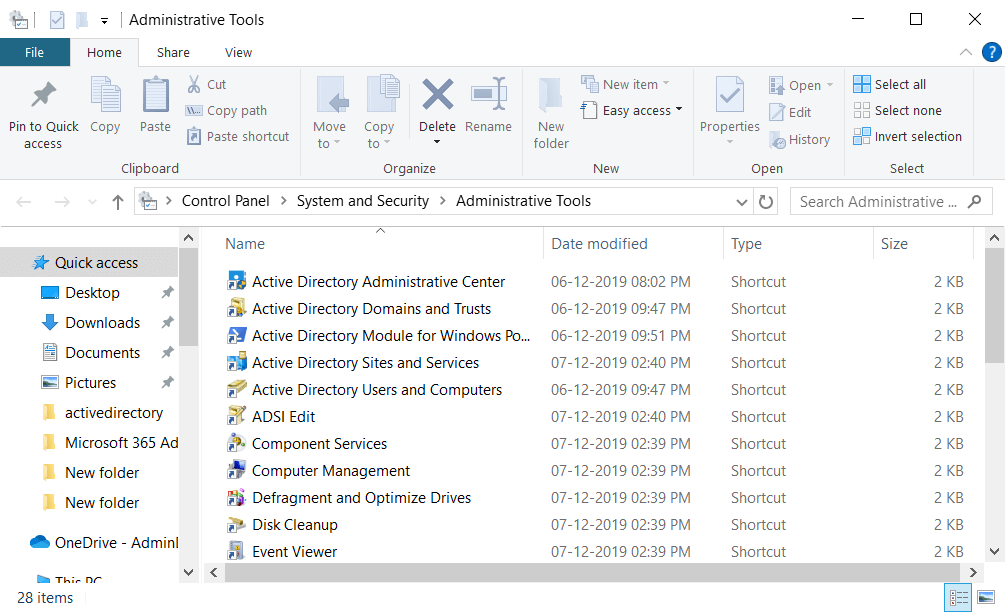Click Invert selection in the ribbon
Image resolution: width=1005 pixels, height=612 pixels.
[x=908, y=136]
